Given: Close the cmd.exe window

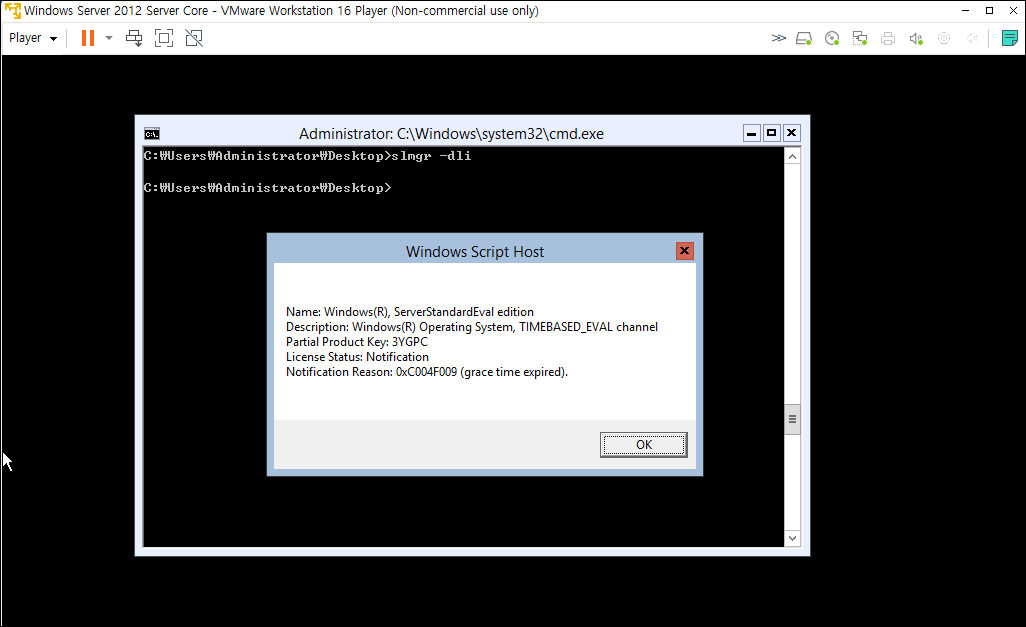Looking at the screenshot, I should 792,134.
